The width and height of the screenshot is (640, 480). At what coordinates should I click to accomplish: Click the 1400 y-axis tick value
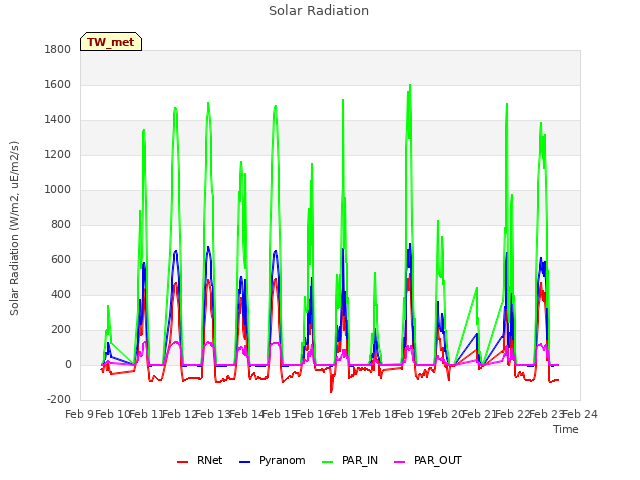(x=58, y=120)
